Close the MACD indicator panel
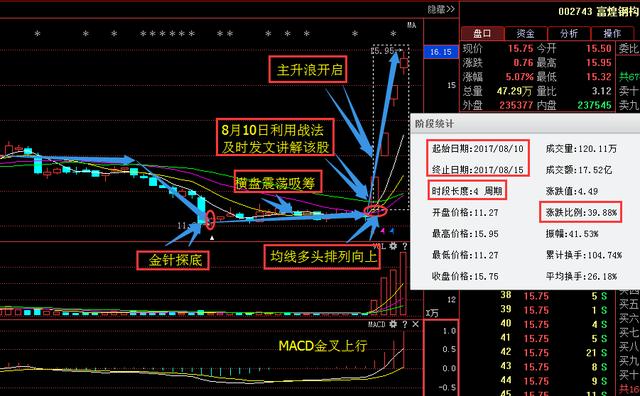640x396 pixels. tap(416, 324)
